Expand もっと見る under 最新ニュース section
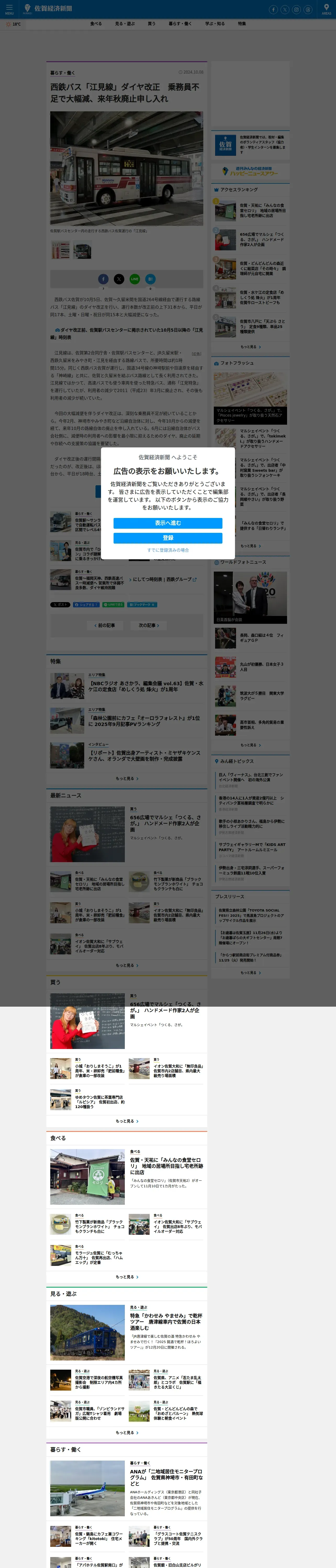The width and height of the screenshot is (336, 1568). [x=127, y=965]
